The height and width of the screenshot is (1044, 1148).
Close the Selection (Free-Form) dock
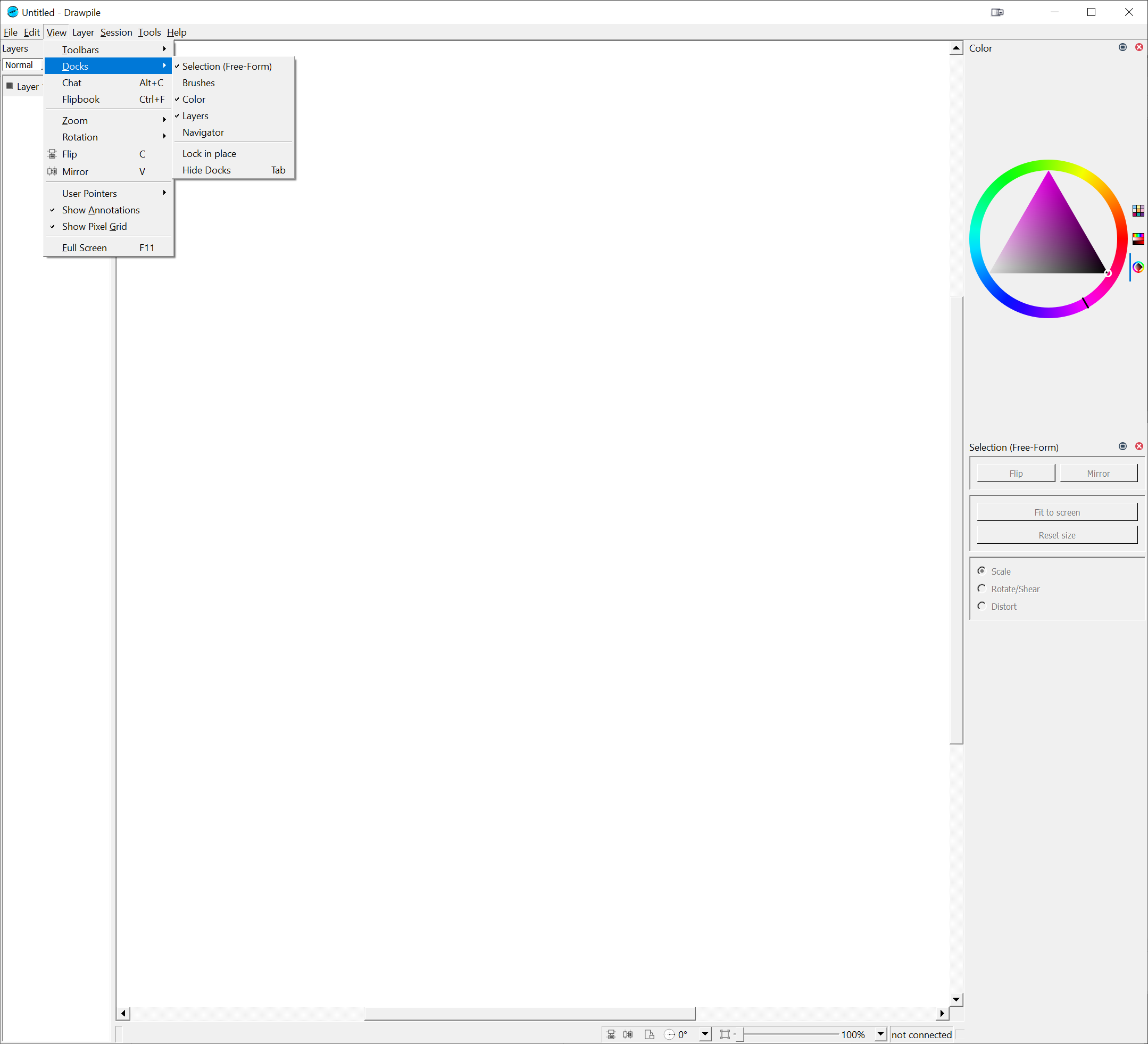tap(1139, 446)
